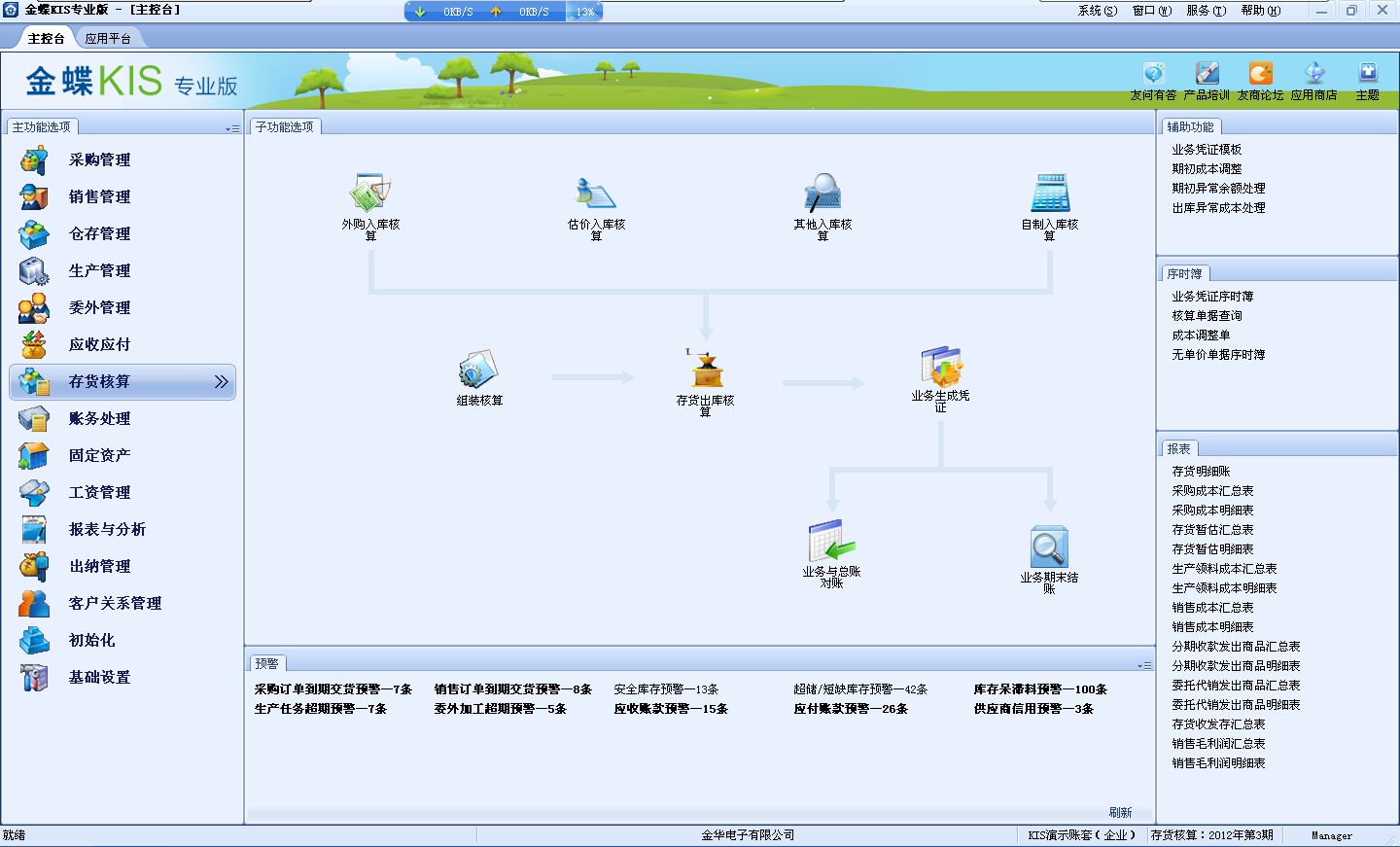
Task: Open the 估价入库核算 icon
Action: tap(596, 193)
